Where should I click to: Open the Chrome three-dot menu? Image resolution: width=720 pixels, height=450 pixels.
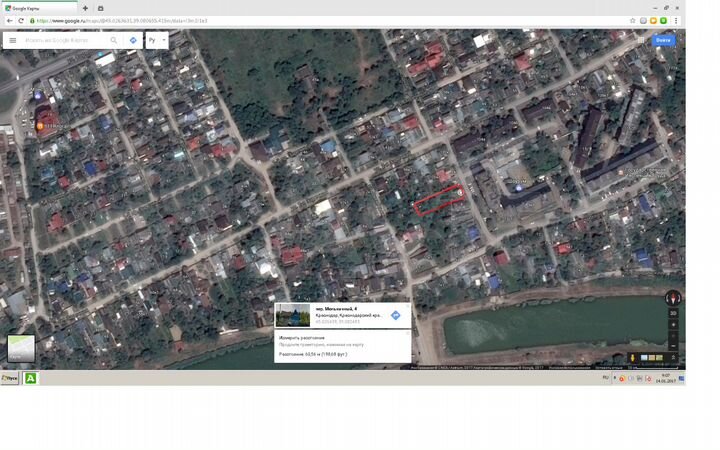point(678,20)
